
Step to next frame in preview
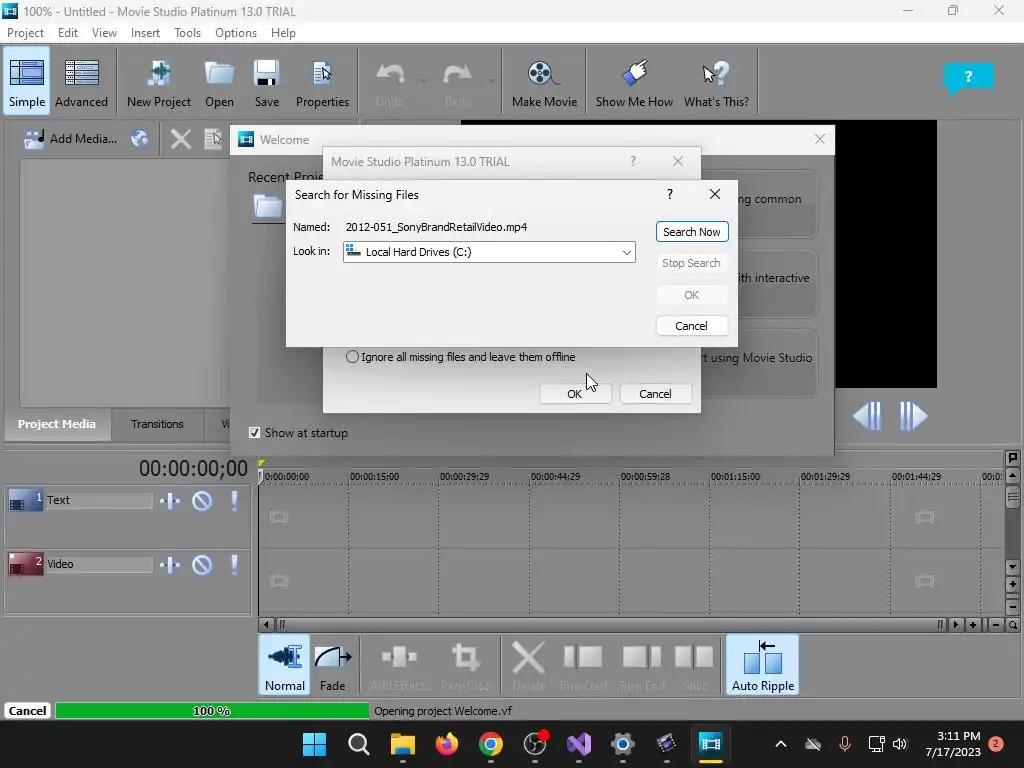[x=913, y=416]
